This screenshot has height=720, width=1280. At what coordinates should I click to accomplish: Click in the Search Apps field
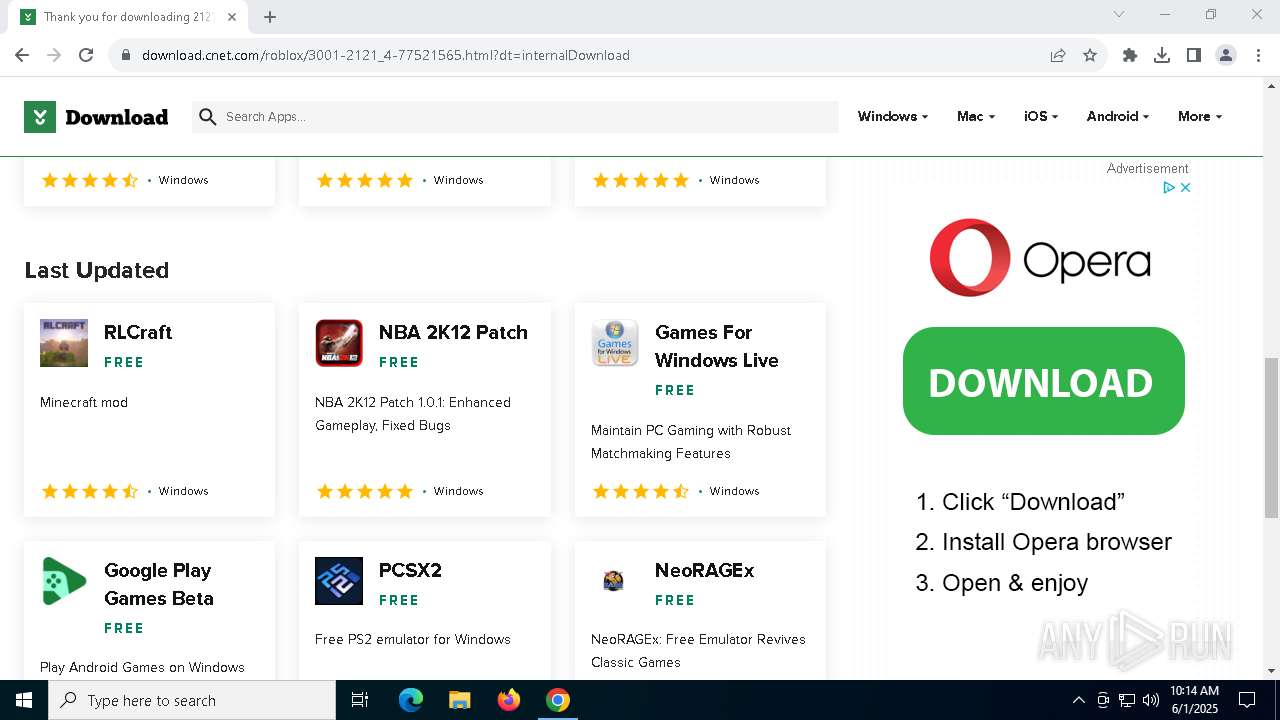515,117
